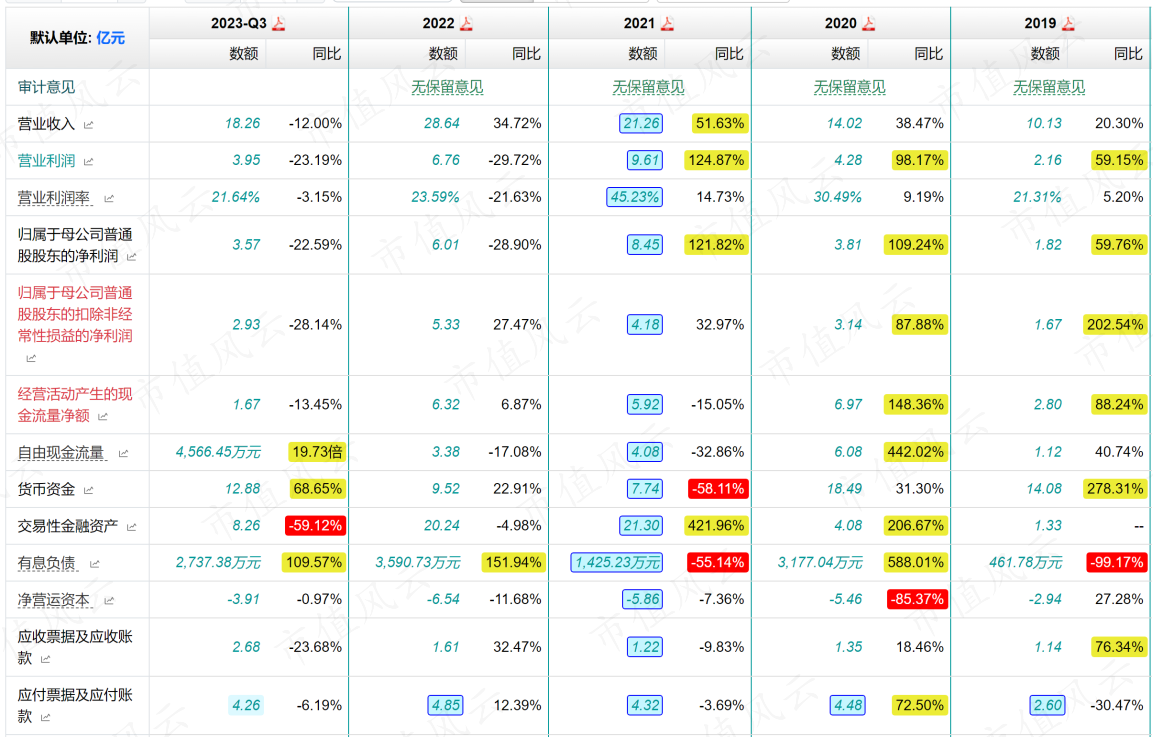Viewport: 1153px width, 737px height.
Task: Click 2019 货币资金 growth 278.31%
Action: 1115,488
